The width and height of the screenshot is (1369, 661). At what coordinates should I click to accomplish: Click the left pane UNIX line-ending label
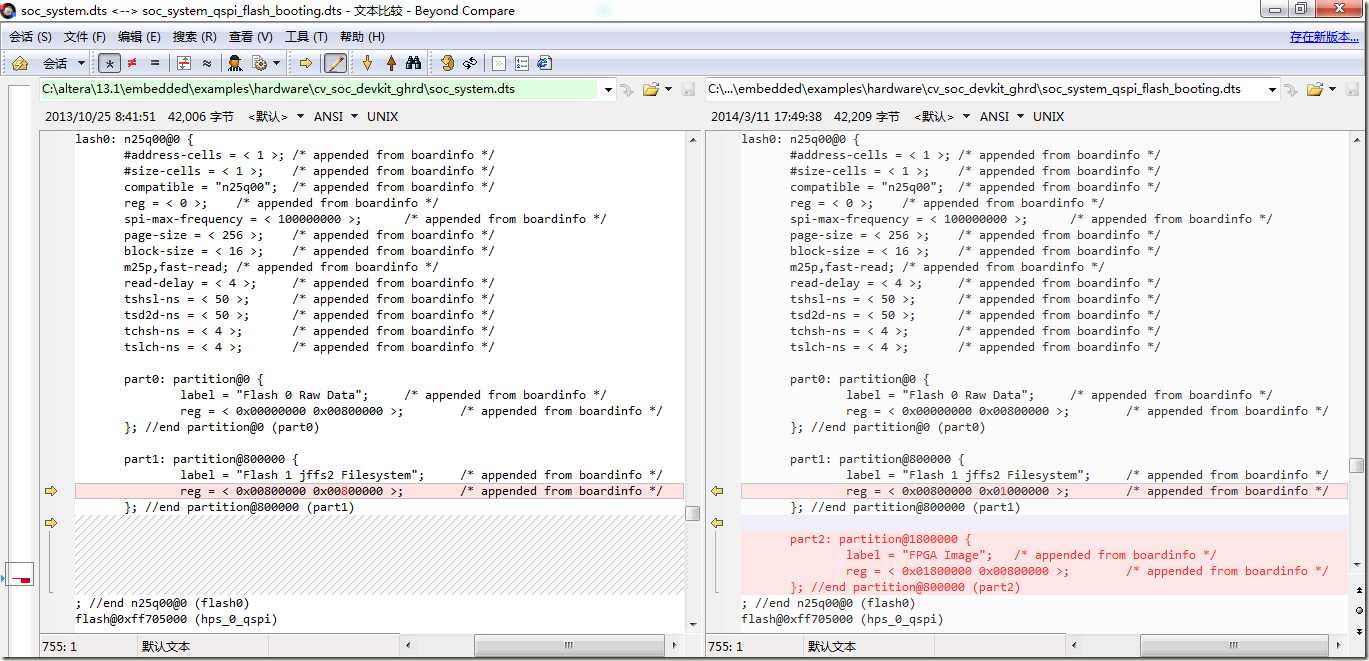[382, 116]
